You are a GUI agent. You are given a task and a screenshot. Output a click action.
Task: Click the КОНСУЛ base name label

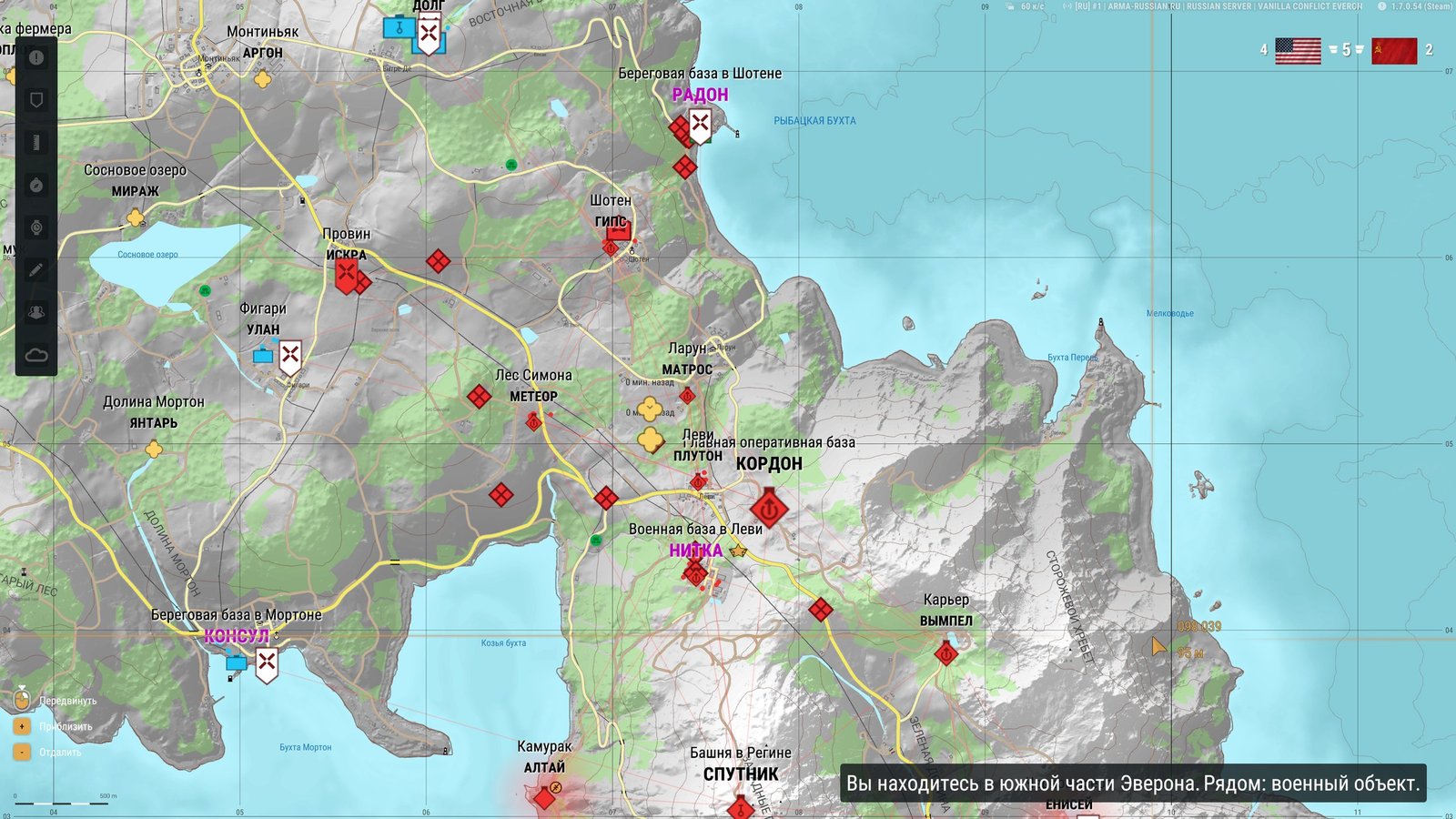[x=237, y=636]
